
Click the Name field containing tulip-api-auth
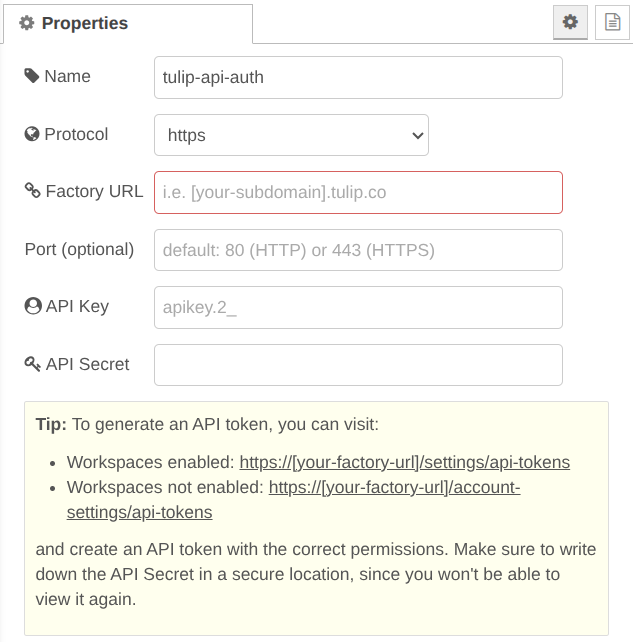tap(358, 77)
